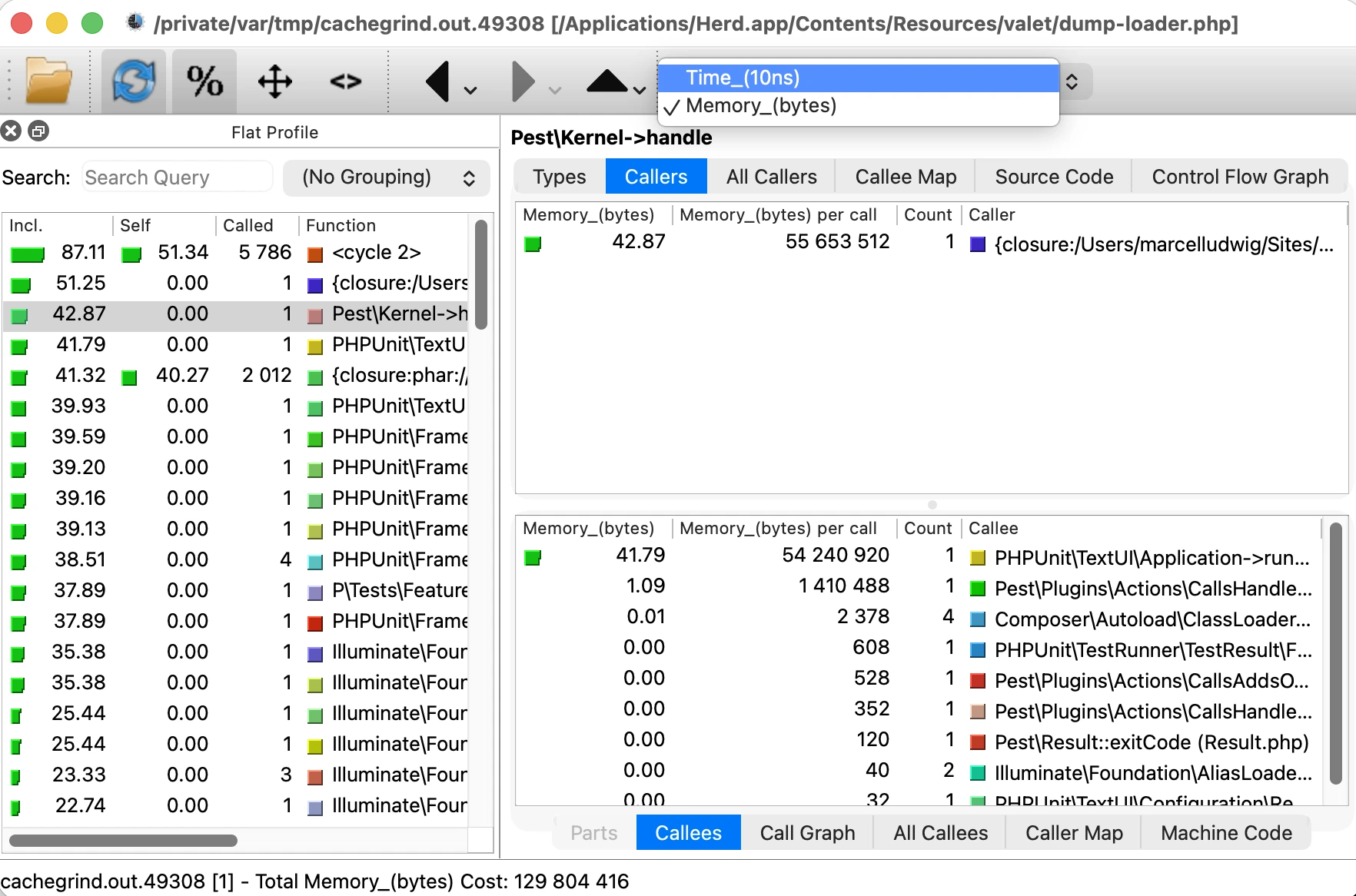Detach the Flat Profile panel
Image resolution: width=1356 pixels, height=896 pixels.
click(38, 131)
